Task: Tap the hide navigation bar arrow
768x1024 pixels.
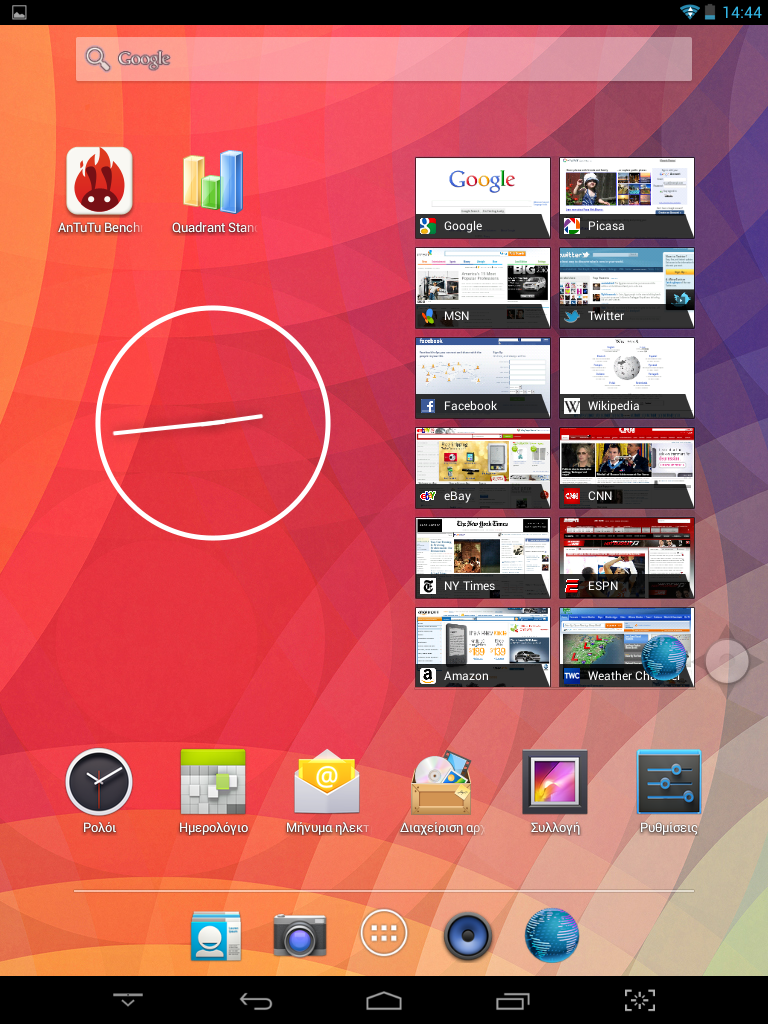Action: coord(128,1000)
